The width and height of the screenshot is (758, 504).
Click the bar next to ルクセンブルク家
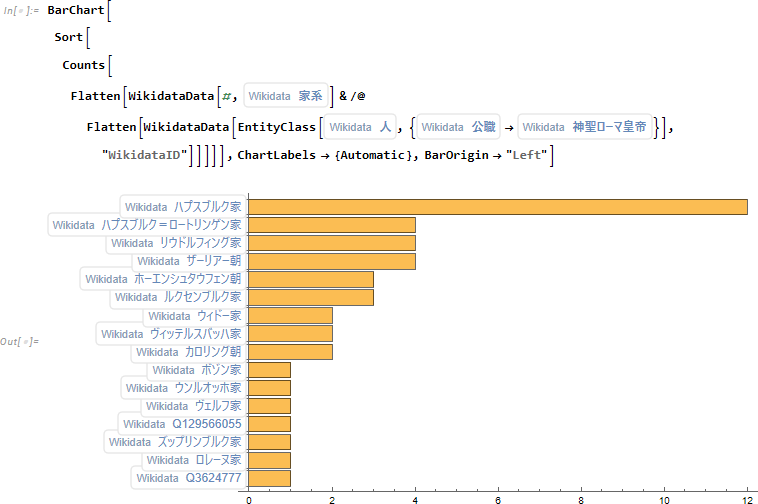tap(310, 297)
